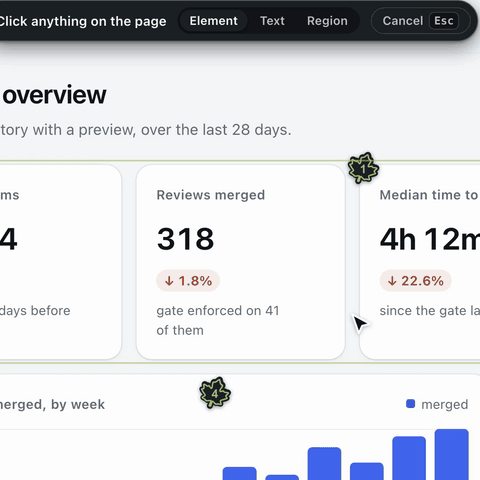Image resolution: width=480 pixels, height=480 pixels.
Task: Click 'gate enforced on 41 of them' caption
Action: pyautogui.click(x=218, y=320)
